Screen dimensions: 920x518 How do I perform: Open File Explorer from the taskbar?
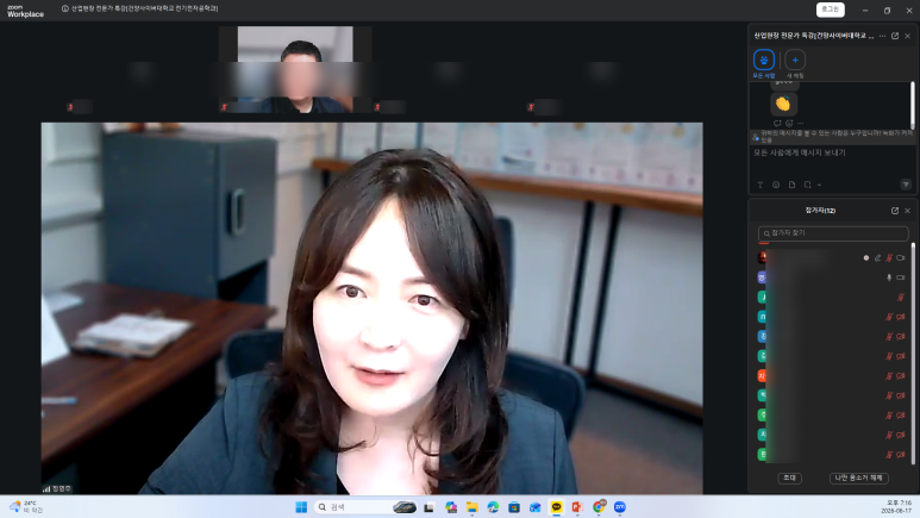coord(472,507)
